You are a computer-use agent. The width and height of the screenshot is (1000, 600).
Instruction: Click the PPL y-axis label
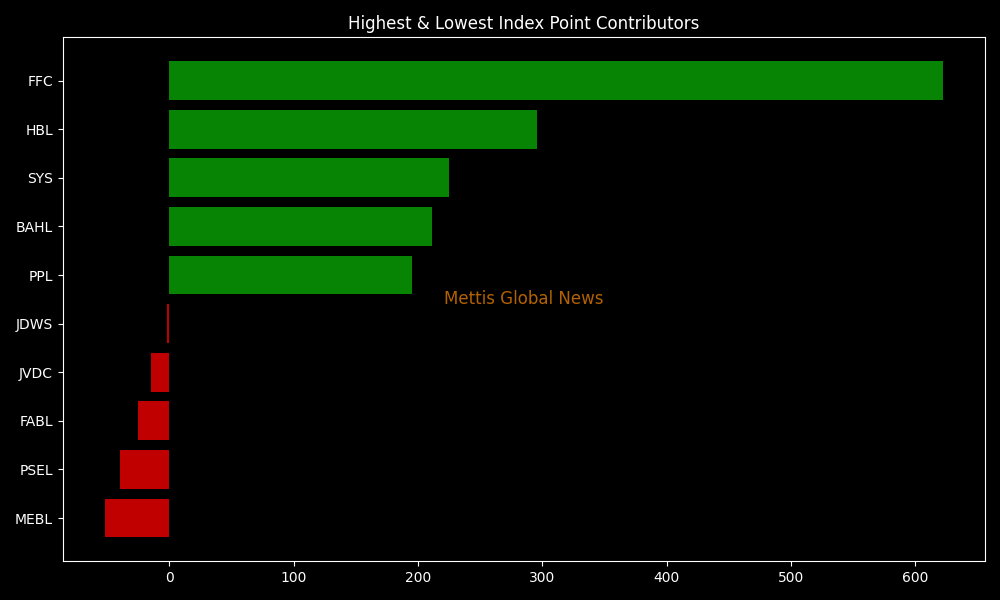click(x=40, y=276)
